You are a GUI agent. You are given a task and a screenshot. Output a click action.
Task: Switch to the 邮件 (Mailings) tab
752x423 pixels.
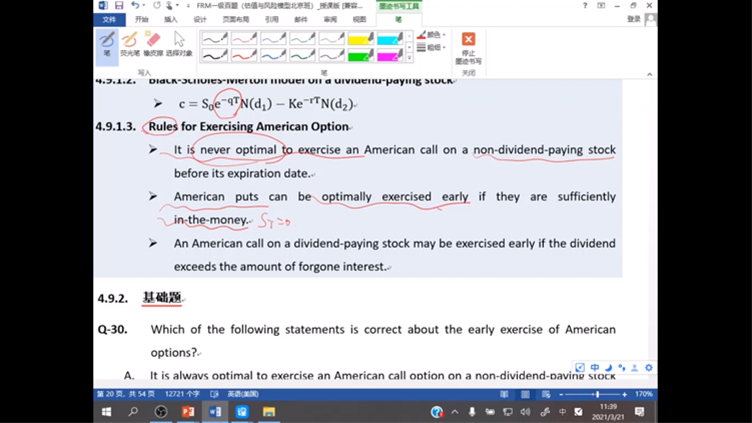pos(301,19)
